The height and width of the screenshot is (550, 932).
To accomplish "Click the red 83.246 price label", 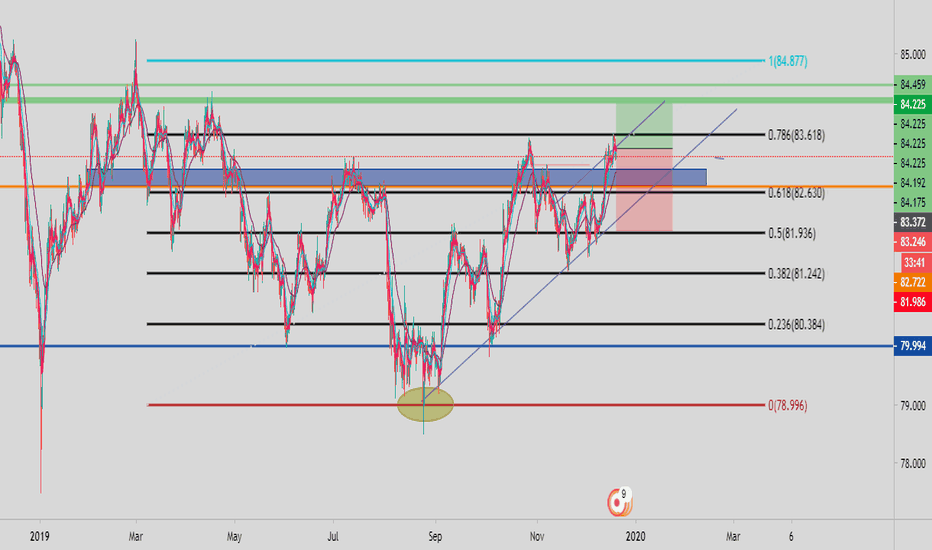I will pyautogui.click(x=911, y=242).
